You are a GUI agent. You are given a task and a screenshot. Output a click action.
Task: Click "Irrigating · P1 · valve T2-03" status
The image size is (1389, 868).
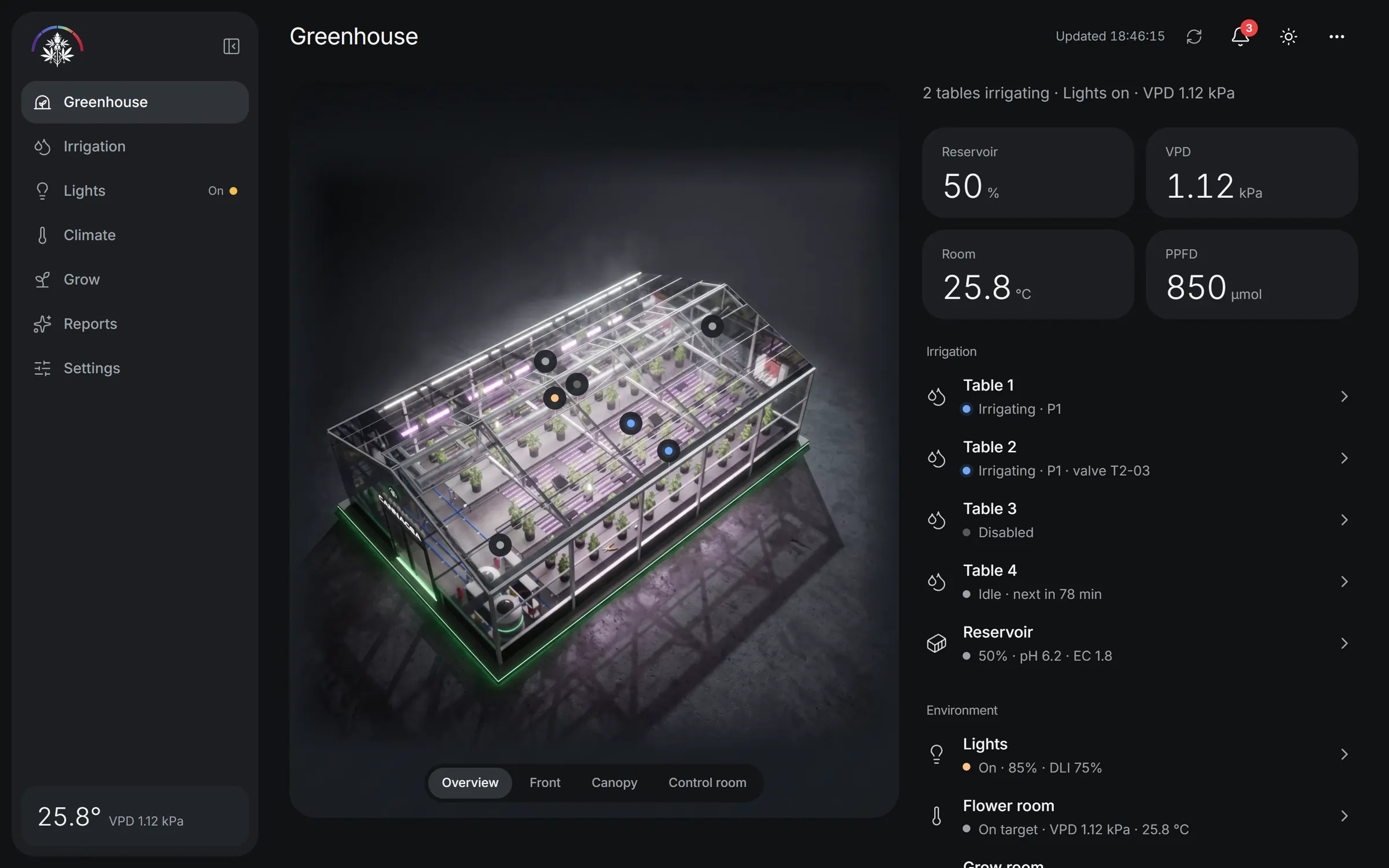(1064, 471)
